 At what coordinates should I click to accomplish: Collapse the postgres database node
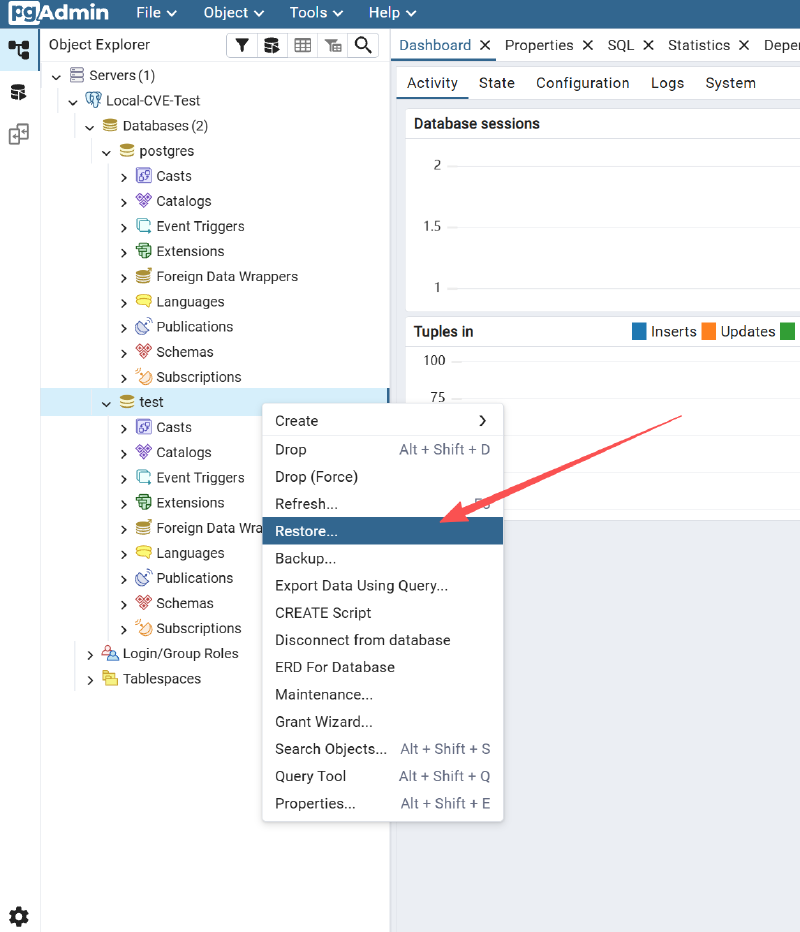106,152
